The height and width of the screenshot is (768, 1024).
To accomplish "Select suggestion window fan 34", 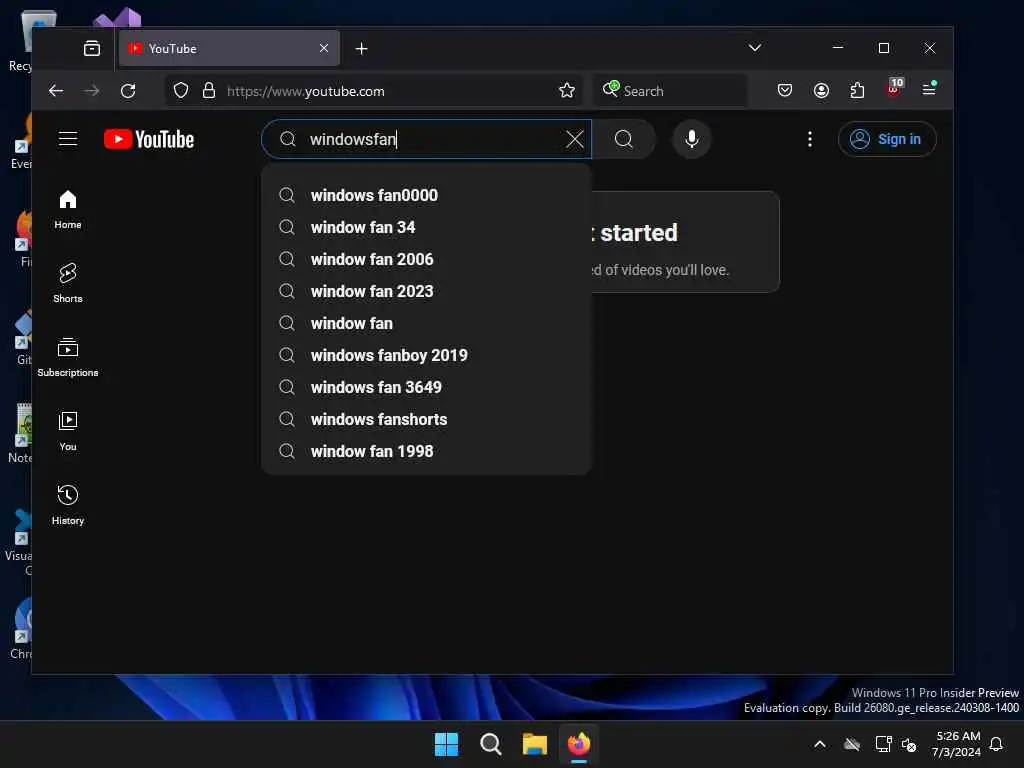I will tap(426, 227).
